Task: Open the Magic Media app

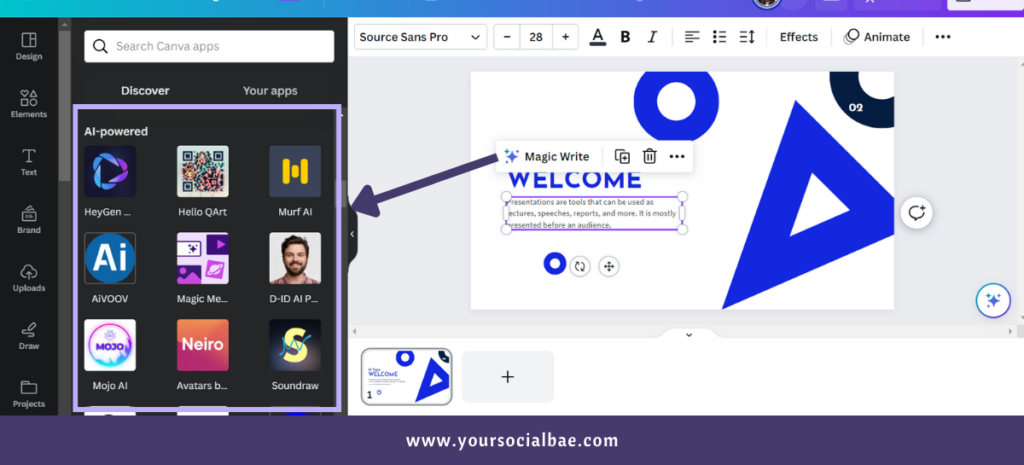Action: (202, 258)
